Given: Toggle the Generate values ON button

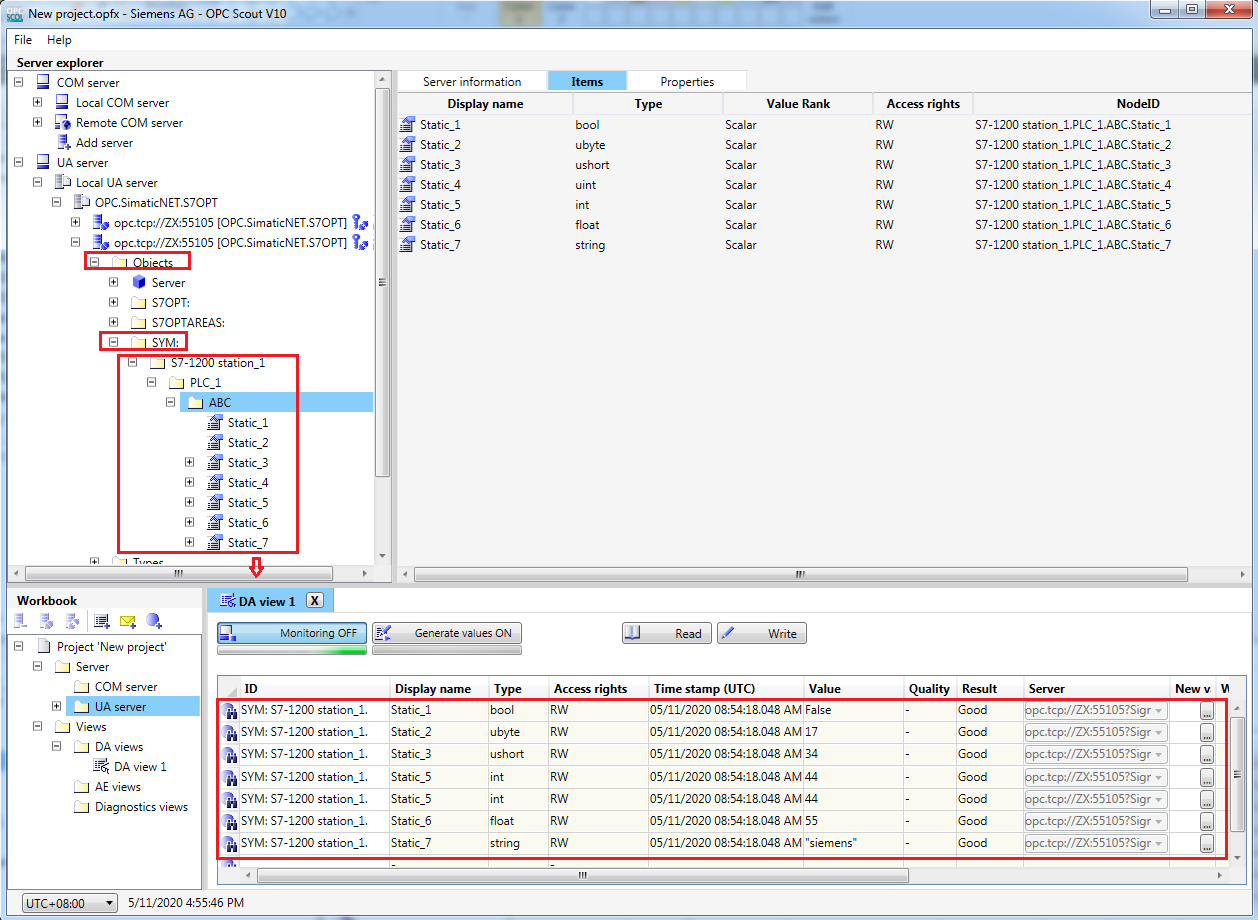Looking at the screenshot, I should [x=447, y=633].
